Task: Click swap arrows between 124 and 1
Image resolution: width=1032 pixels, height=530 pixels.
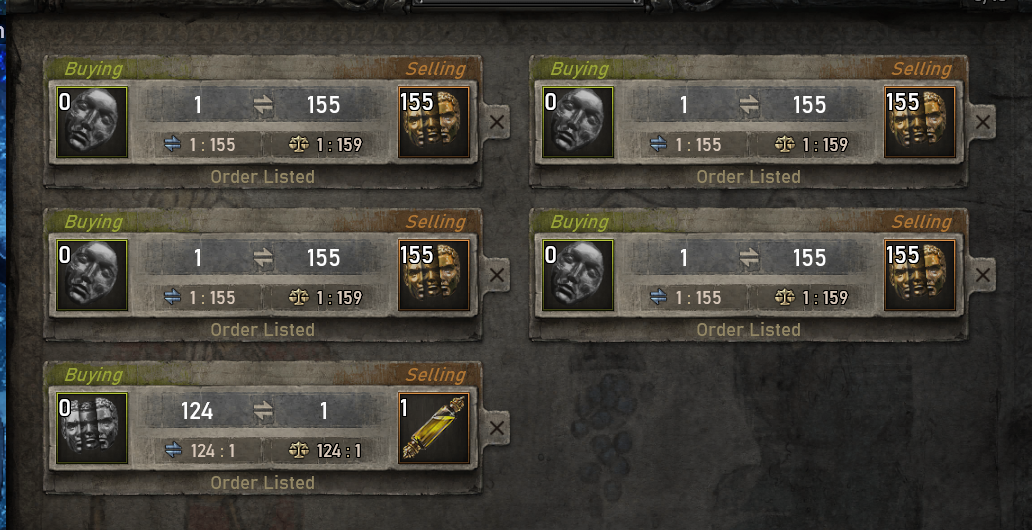Action: 263,411
